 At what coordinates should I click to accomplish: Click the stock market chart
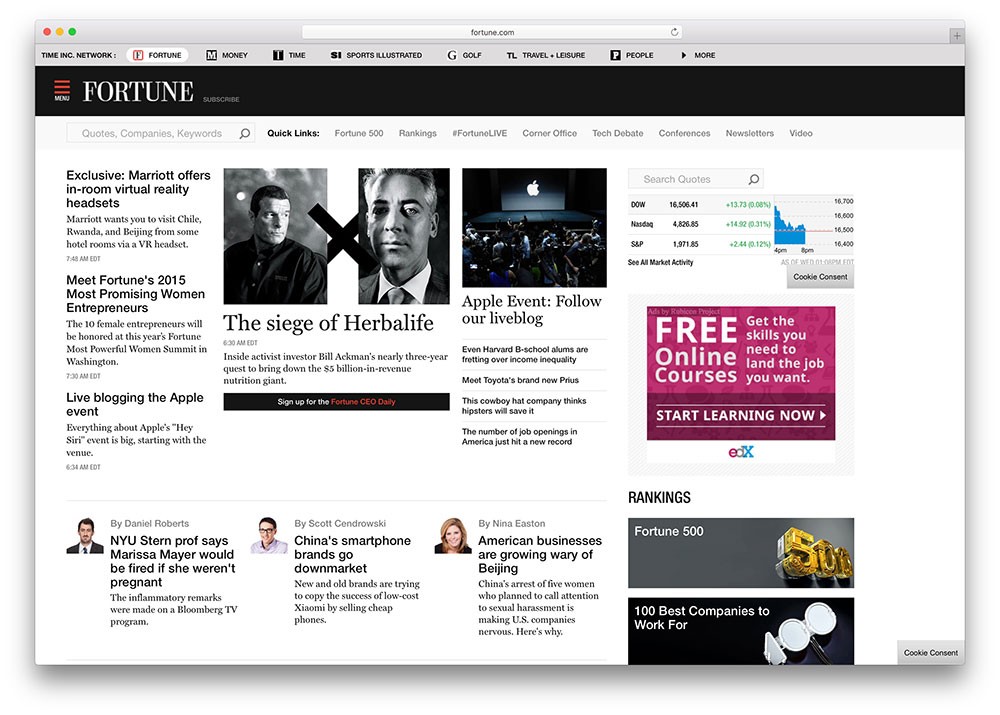(x=812, y=225)
